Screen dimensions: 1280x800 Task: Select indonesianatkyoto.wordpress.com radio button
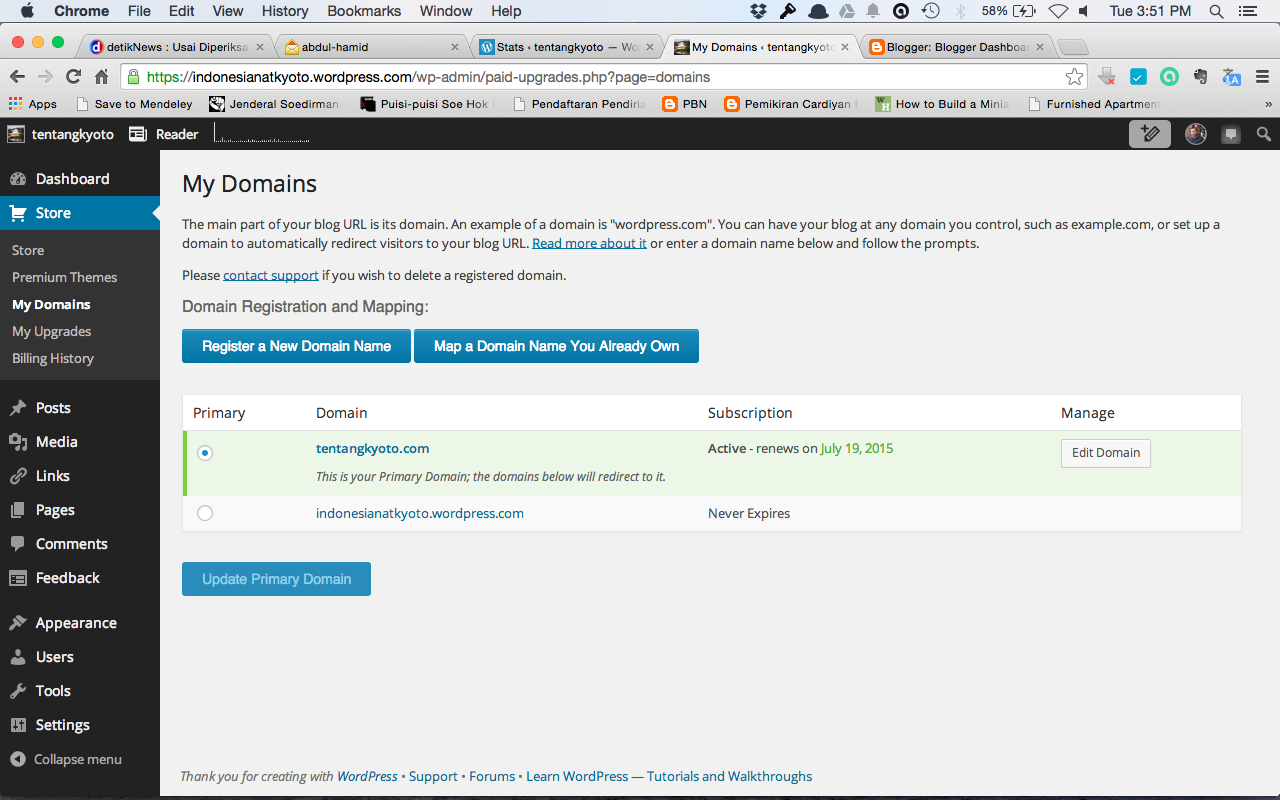point(205,513)
